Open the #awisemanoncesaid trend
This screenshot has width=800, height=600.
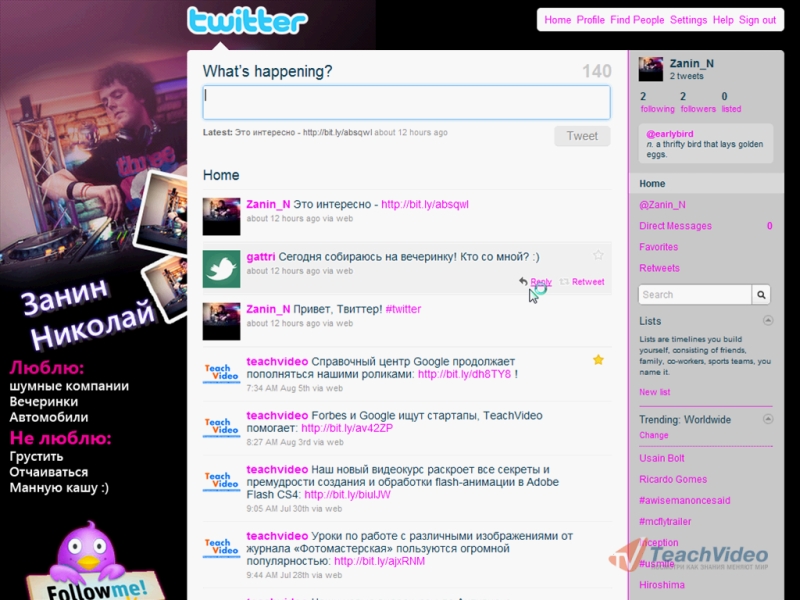click(x=685, y=501)
